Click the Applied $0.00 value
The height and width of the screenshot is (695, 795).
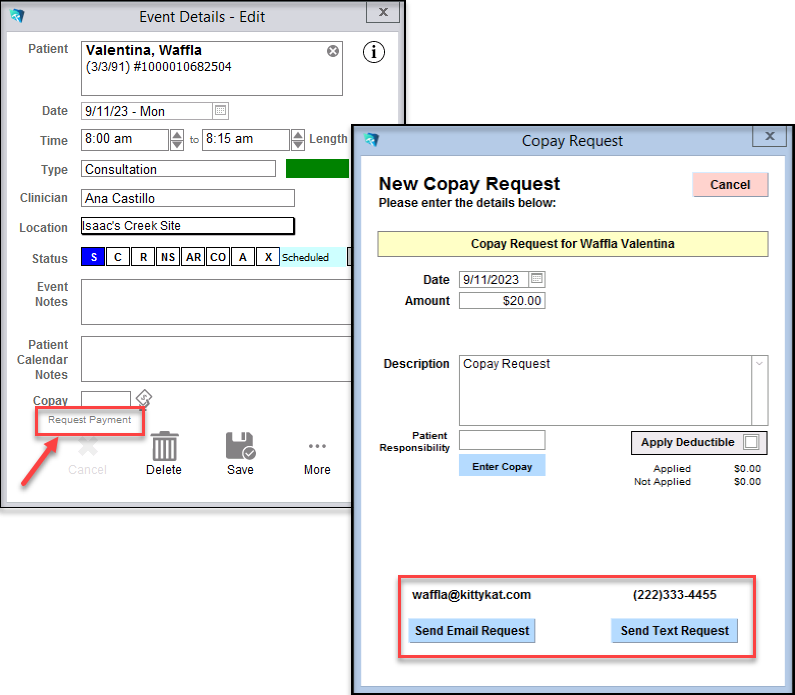[747, 468]
